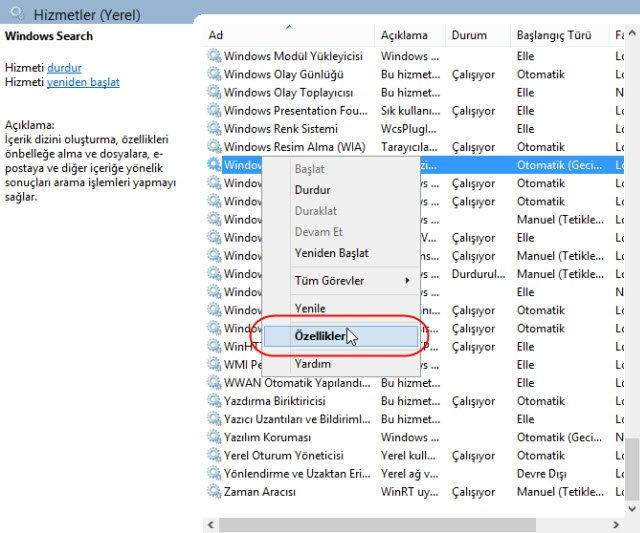Click the WinRT uy... description cell

click(x=409, y=492)
